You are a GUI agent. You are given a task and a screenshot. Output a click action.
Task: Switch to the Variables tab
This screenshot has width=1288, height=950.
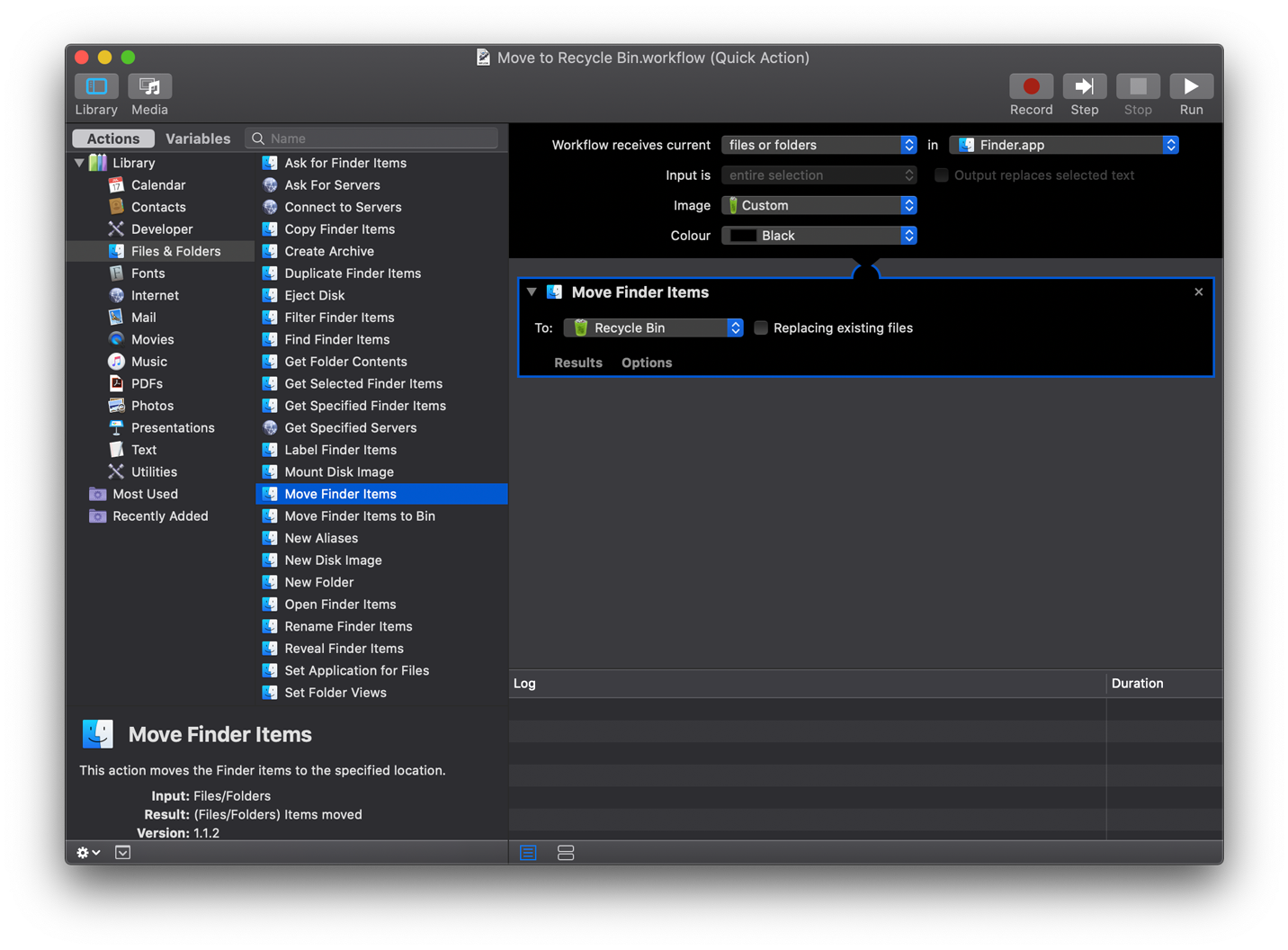tap(198, 139)
